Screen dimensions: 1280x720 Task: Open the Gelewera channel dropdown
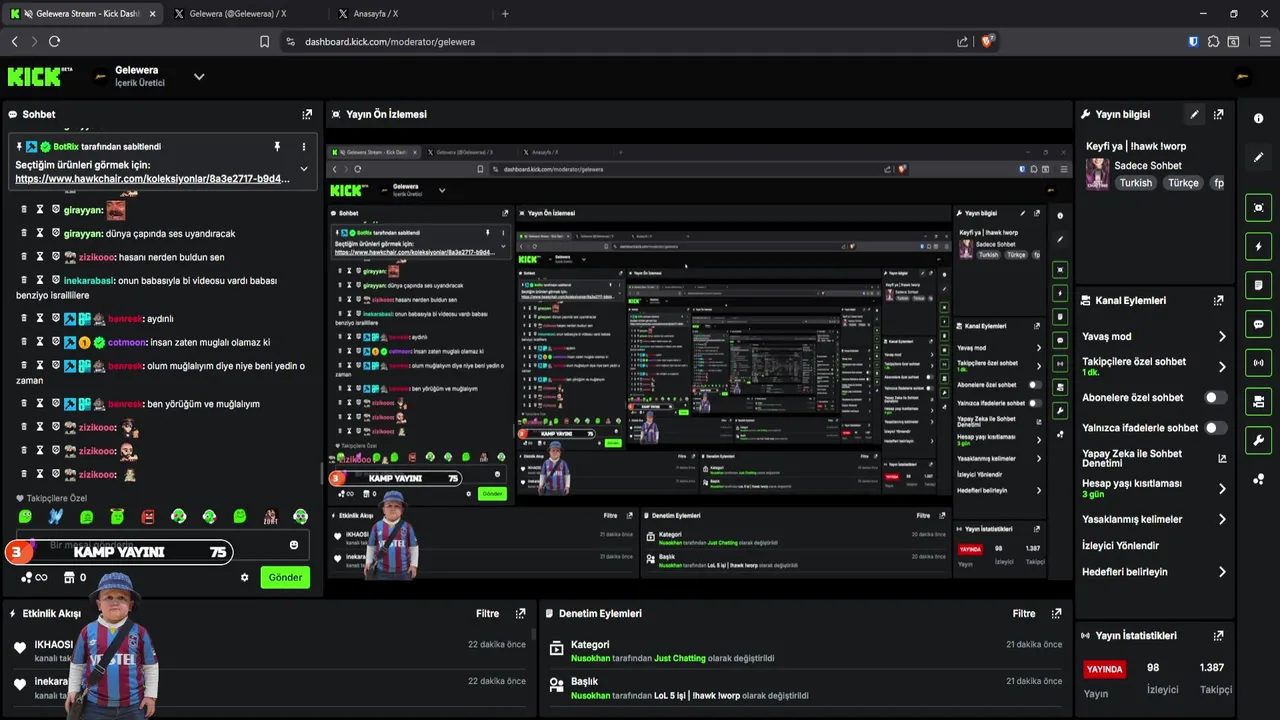(199, 77)
